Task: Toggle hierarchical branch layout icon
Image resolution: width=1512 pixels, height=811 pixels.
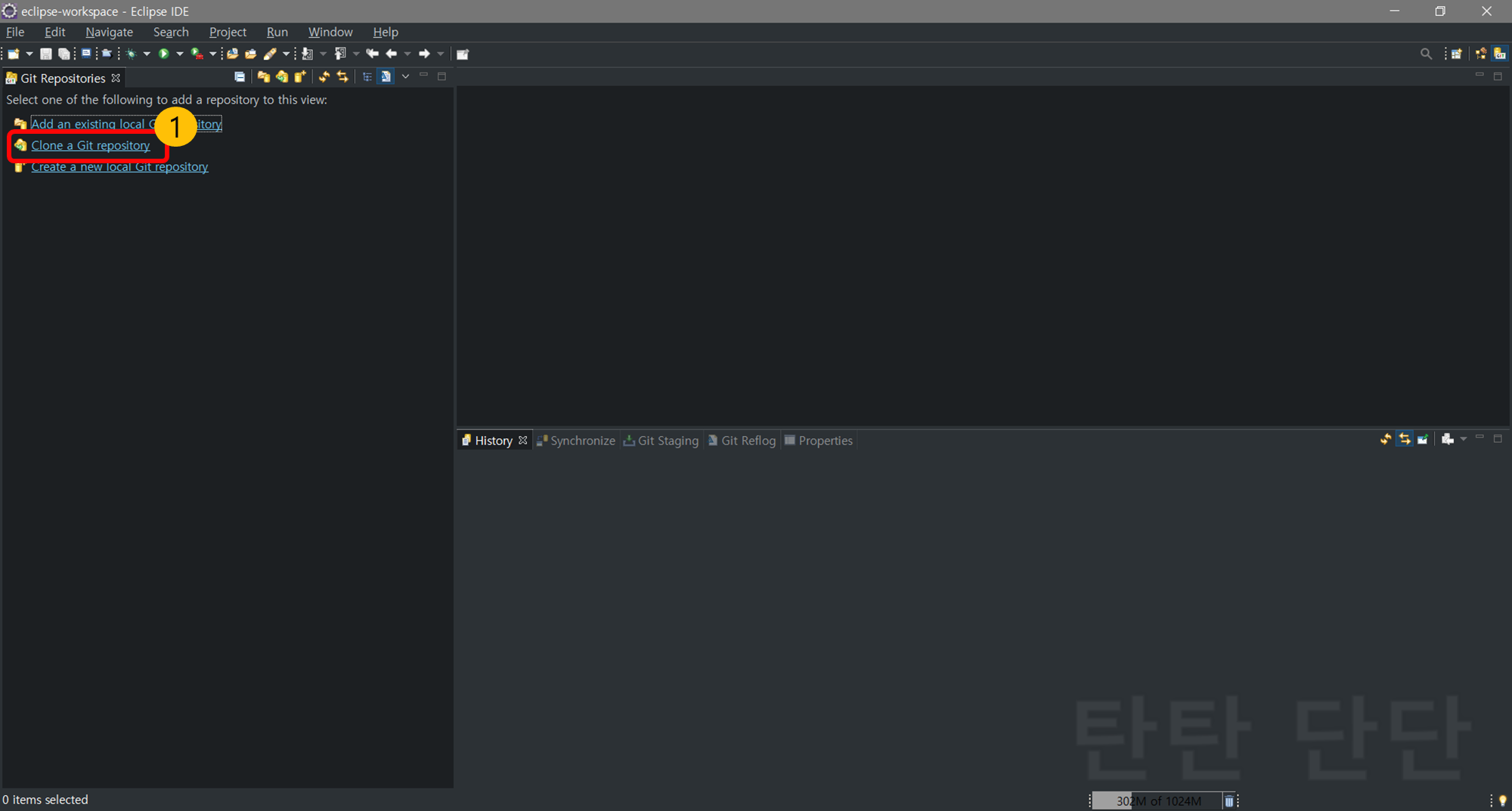Action: [x=367, y=76]
